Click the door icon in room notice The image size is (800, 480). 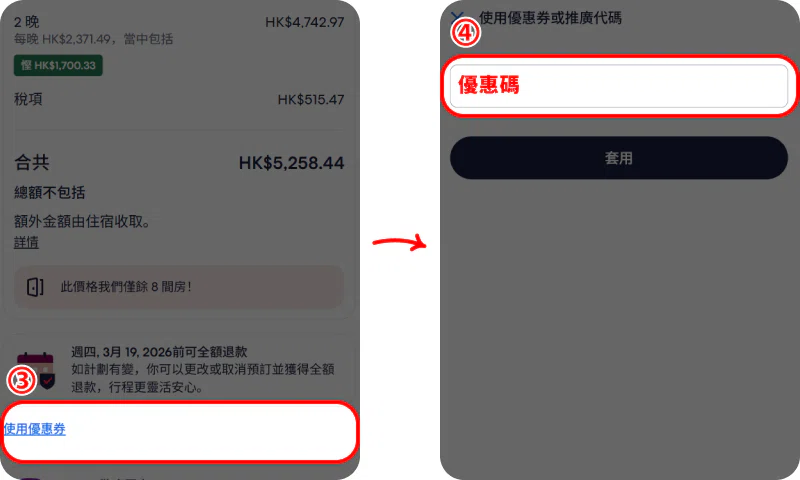[35, 287]
